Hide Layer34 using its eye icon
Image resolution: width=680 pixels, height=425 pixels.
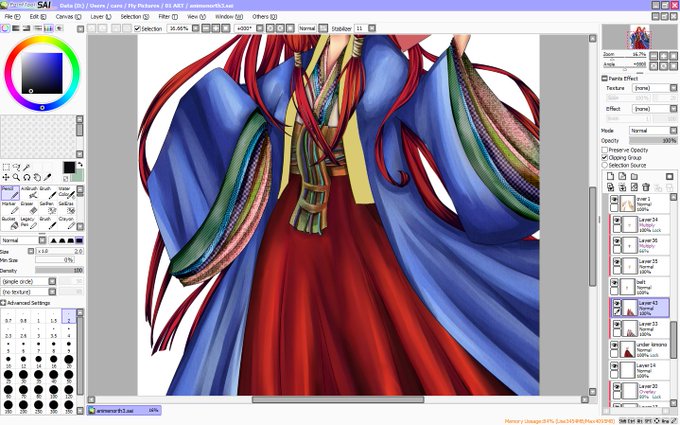[617, 220]
